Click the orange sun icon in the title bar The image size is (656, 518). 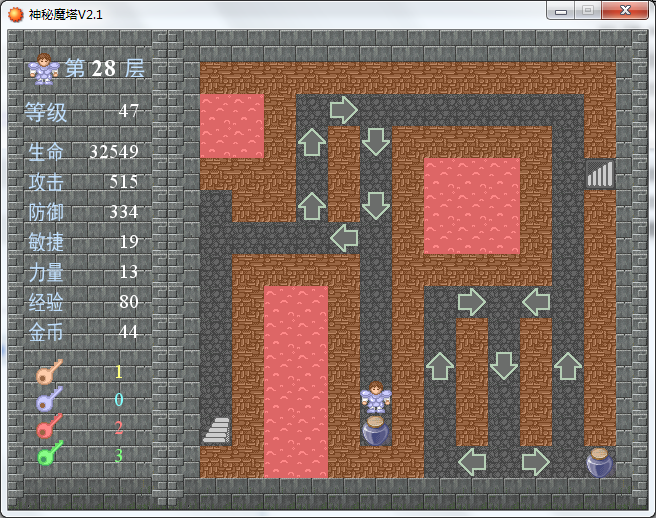click(16, 15)
